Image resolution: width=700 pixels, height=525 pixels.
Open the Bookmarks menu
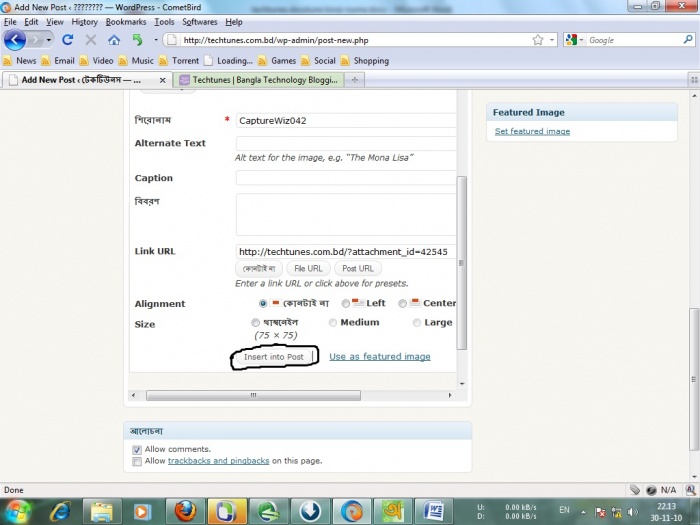pos(126,22)
